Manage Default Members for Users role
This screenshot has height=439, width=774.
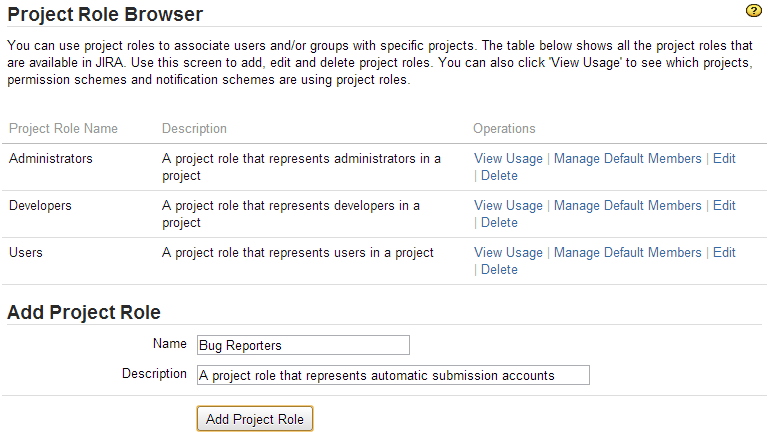click(627, 252)
